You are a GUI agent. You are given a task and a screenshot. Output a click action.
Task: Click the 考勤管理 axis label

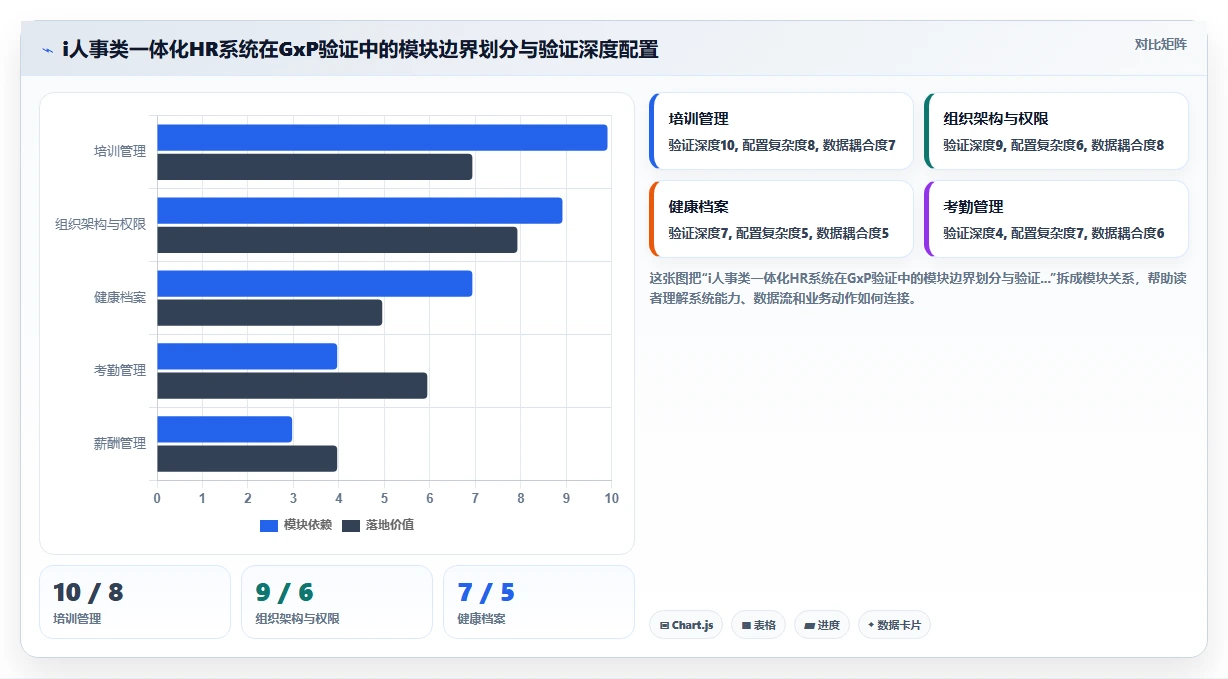point(120,371)
